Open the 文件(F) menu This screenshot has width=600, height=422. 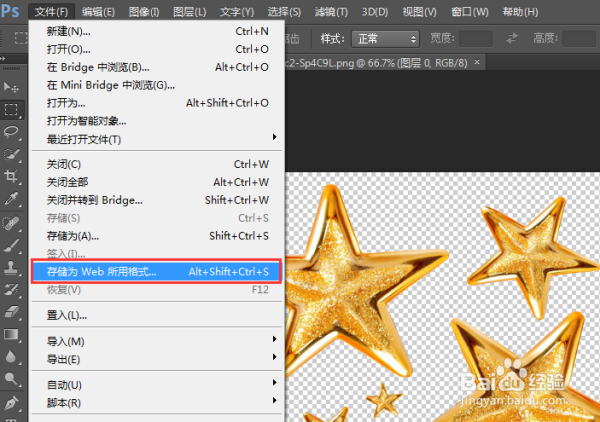[x=51, y=12]
